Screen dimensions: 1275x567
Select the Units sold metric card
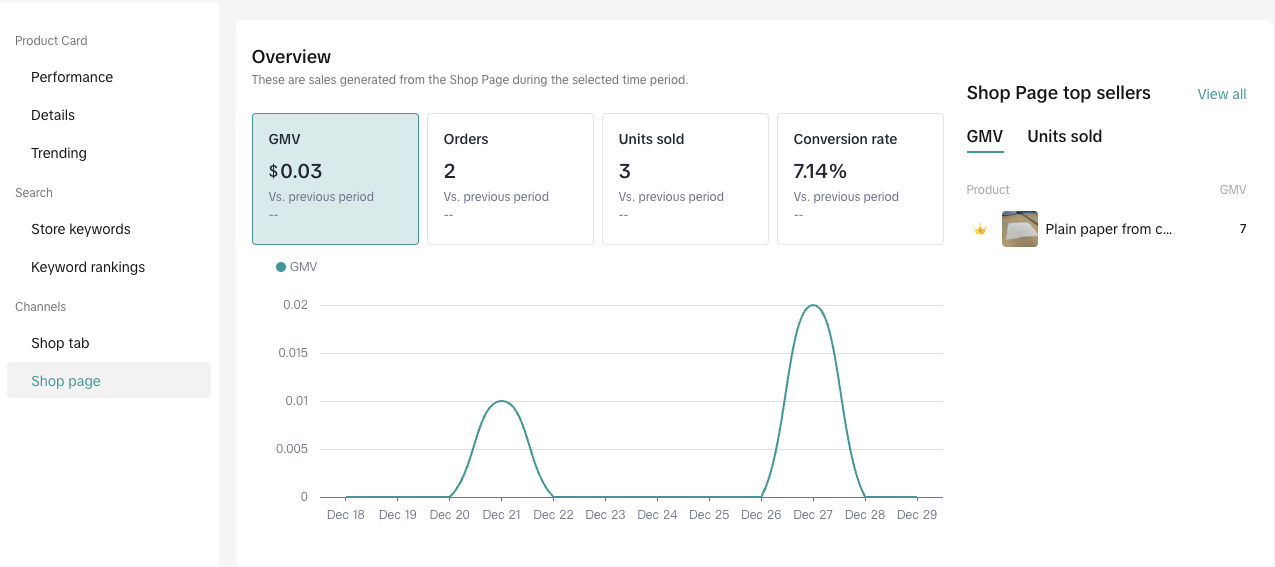coord(685,178)
